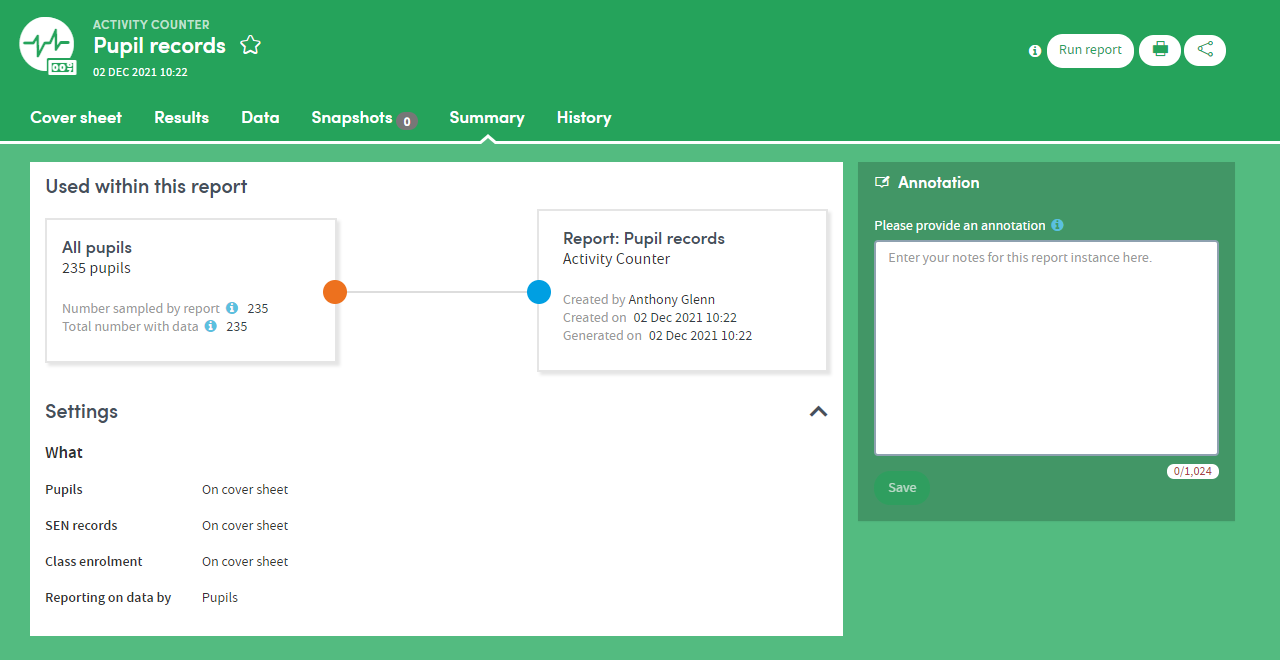Share the report via the share icon

(1205, 50)
